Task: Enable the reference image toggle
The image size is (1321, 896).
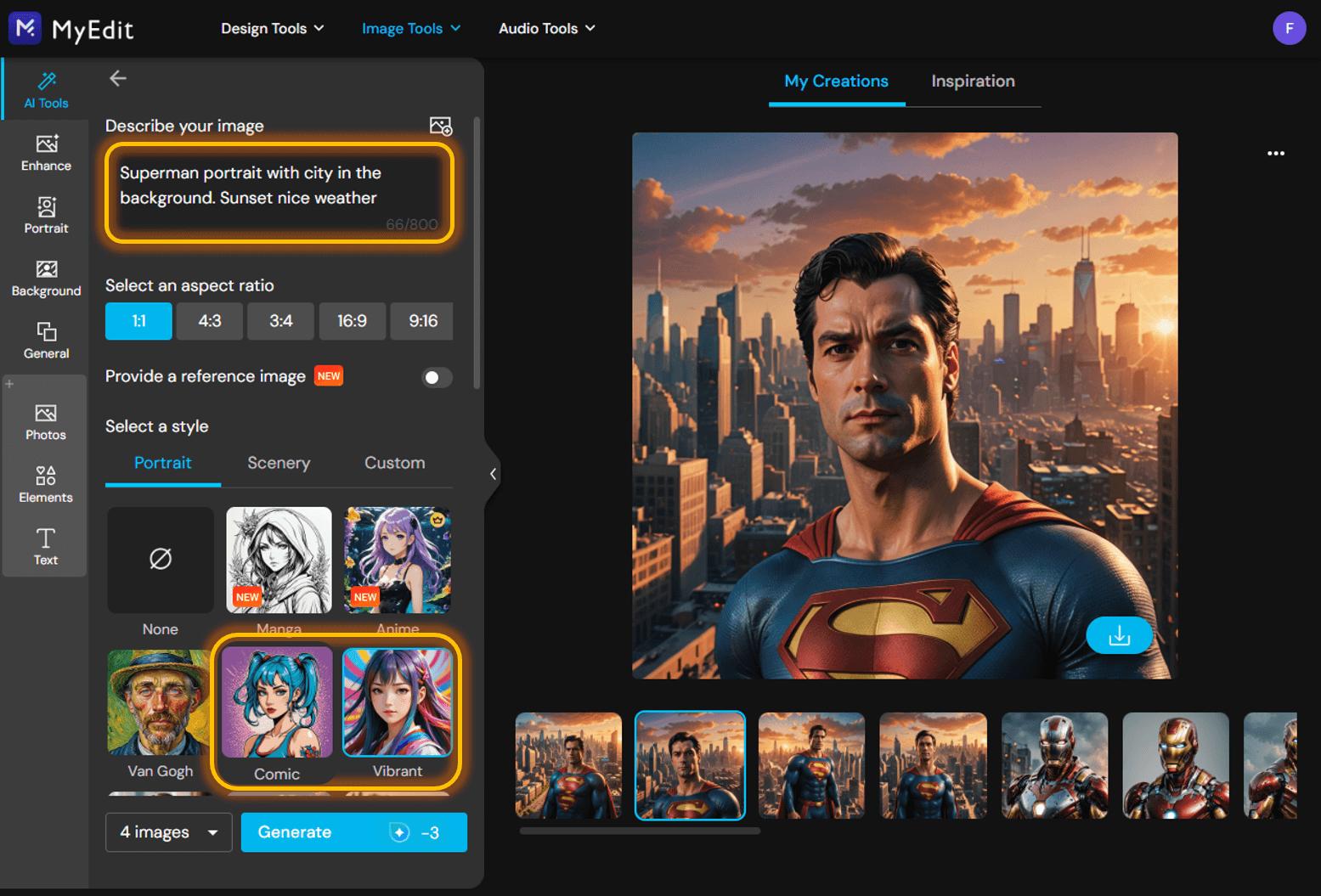Action: click(437, 377)
